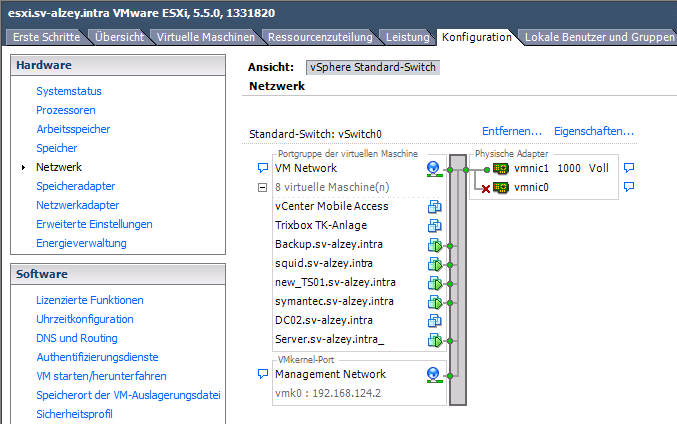Click the Trixbox TK-Anlage entry

click(321, 225)
